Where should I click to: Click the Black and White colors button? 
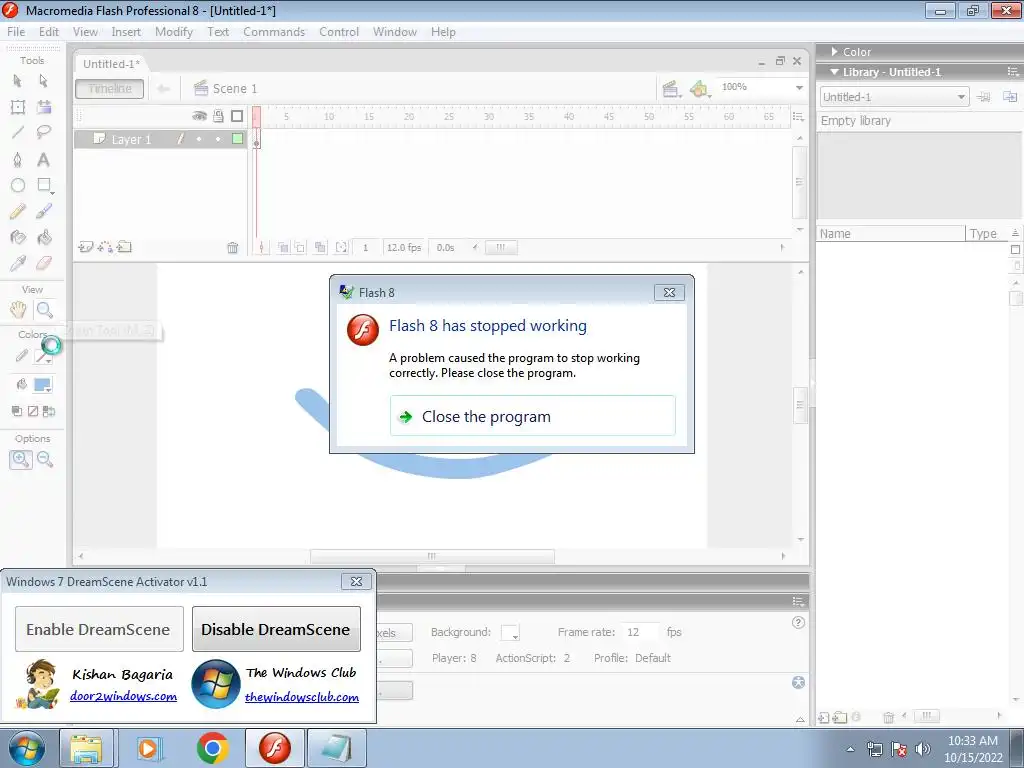pos(17,411)
